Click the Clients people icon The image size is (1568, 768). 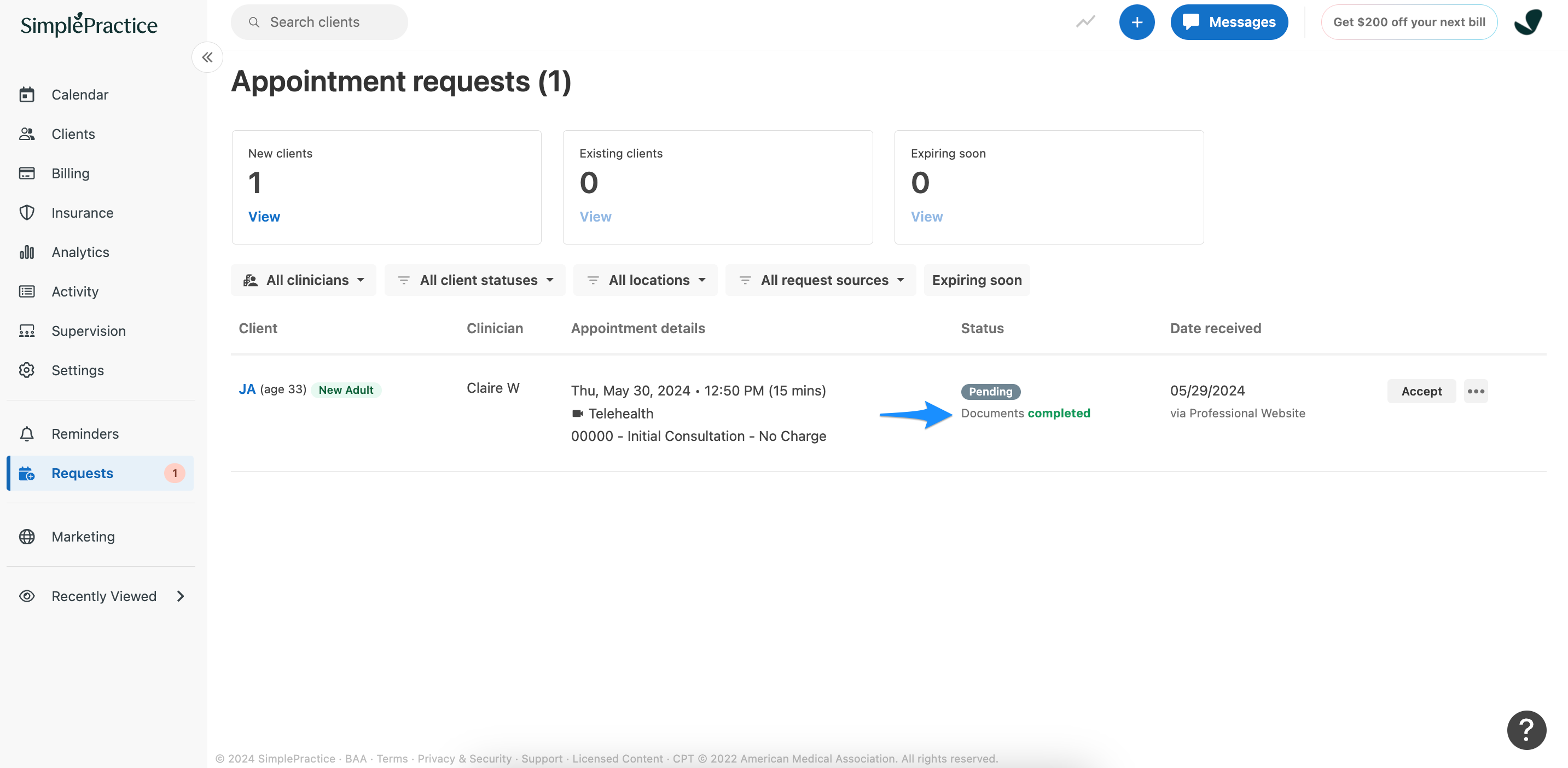pyautogui.click(x=27, y=134)
